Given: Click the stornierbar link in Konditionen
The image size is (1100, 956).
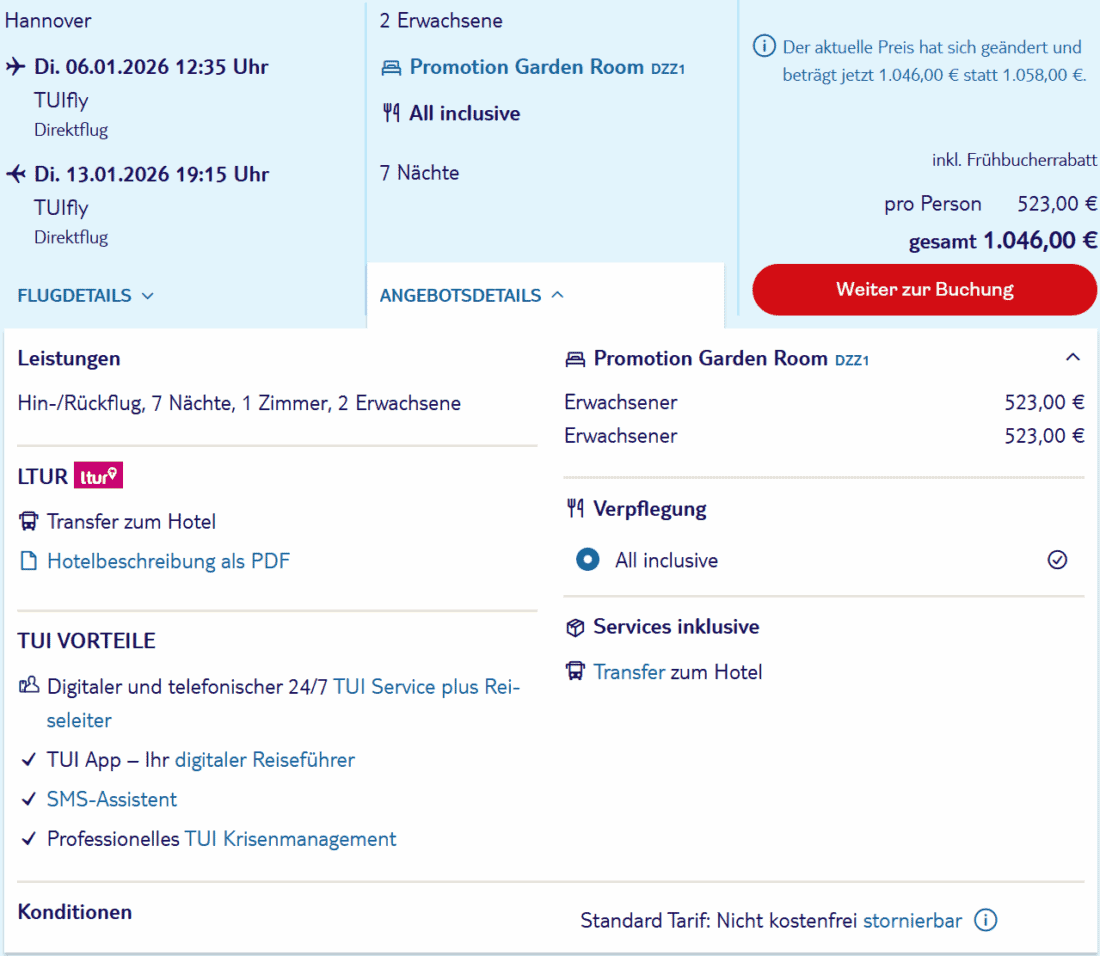Looking at the screenshot, I should click(x=912, y=920).
